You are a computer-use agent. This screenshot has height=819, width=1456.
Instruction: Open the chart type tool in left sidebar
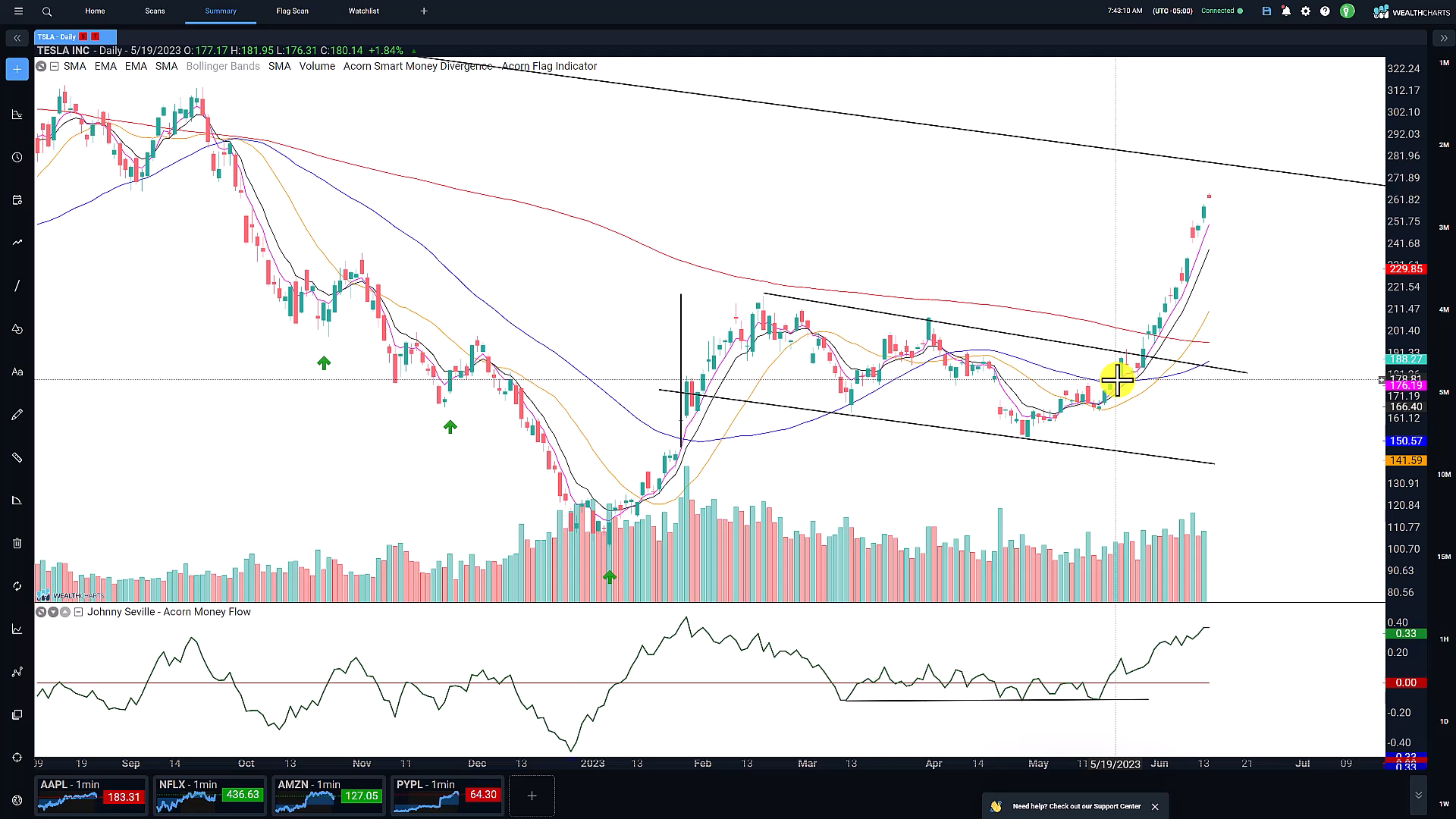pos(17,115)
